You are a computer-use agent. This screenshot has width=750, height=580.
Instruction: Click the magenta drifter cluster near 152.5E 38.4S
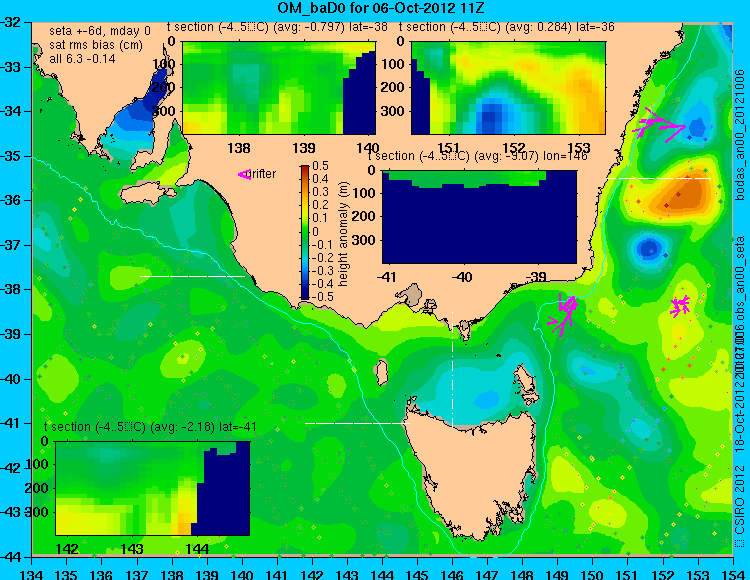[x=680, y=306]
